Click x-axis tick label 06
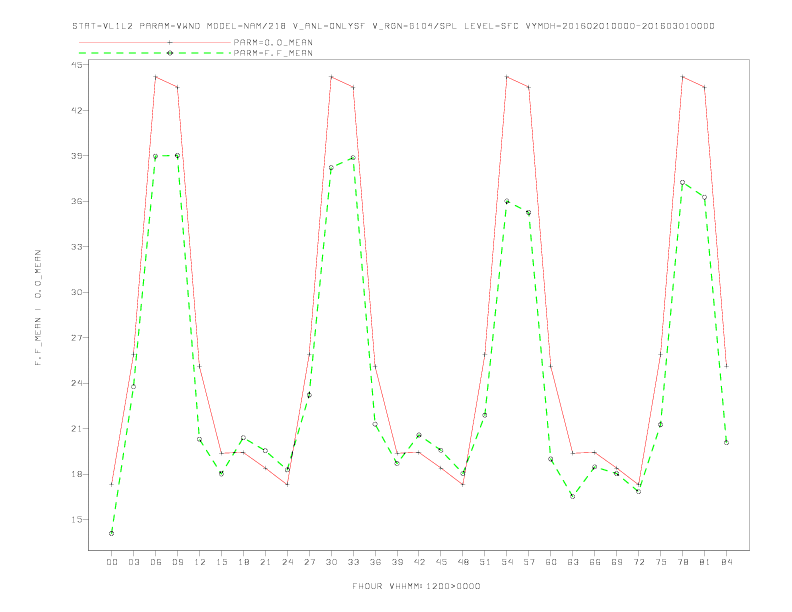The width and height of the screenshot is (792, 612). (x=156, y=562)
